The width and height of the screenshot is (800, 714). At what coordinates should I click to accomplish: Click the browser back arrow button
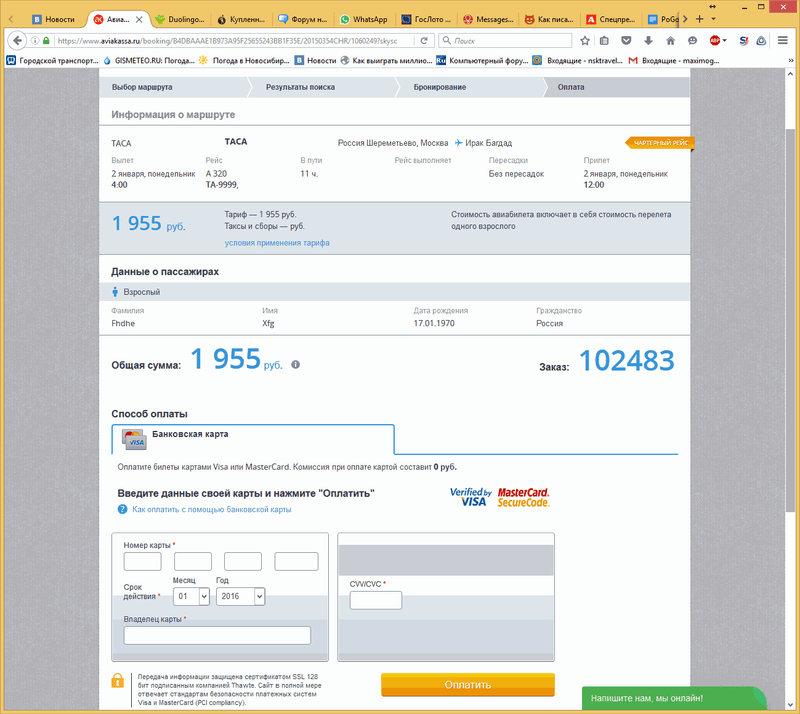17,41
